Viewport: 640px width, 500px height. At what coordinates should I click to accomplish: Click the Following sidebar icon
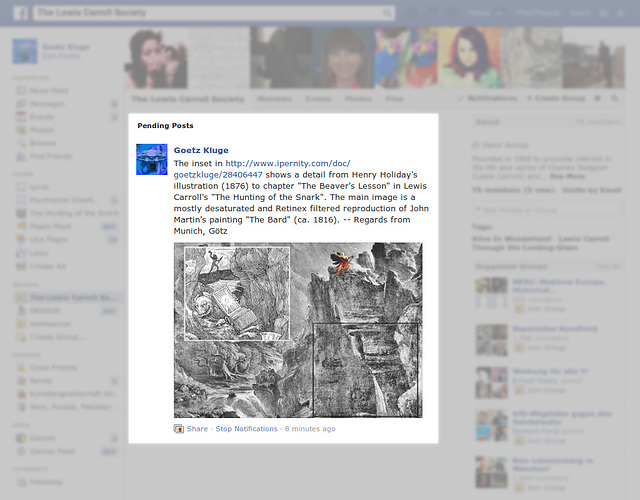pos(21,482)
